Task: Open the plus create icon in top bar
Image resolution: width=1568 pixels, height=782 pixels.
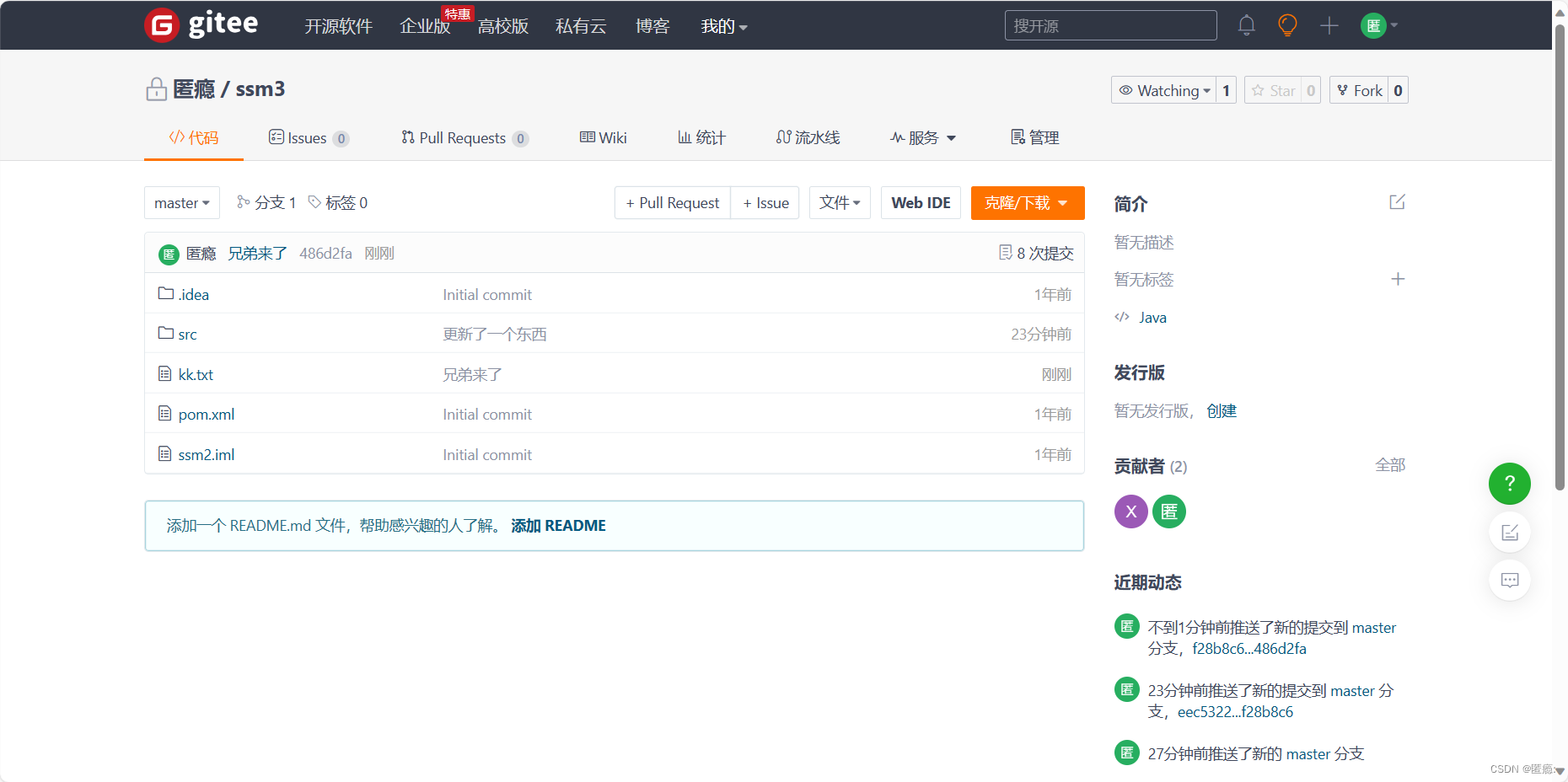Action: (x=1329, y=25)
